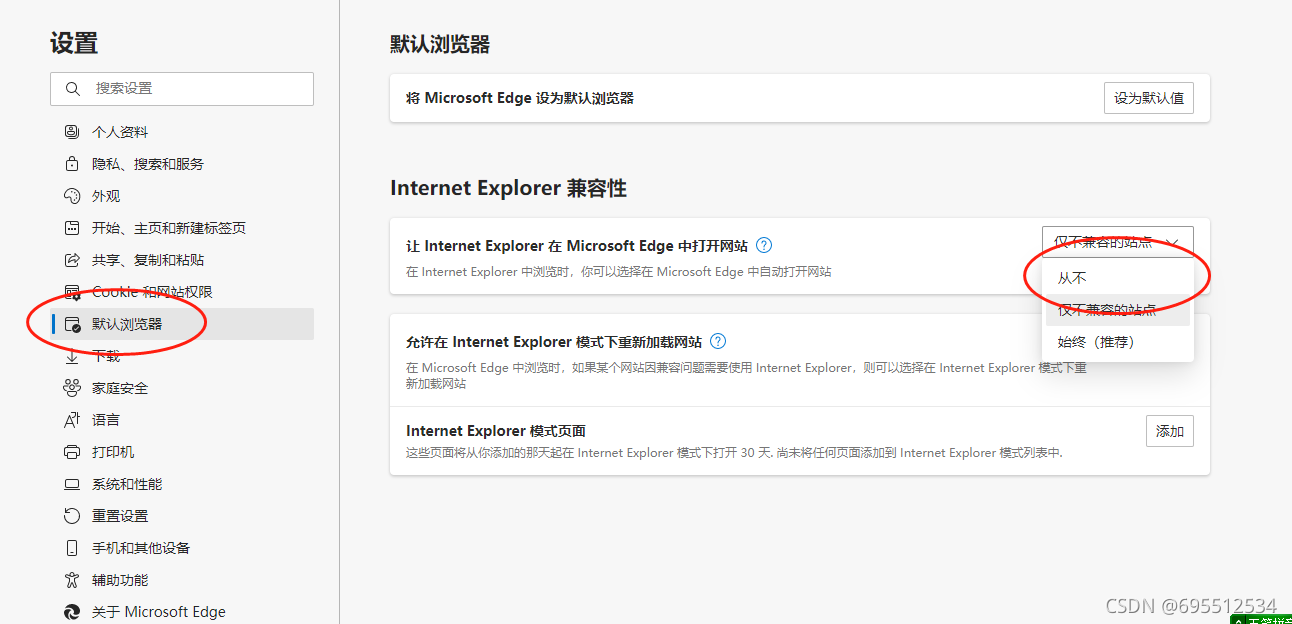Choose 仅不兼容的站点 option in the list
Viewport: 1292px width, 624px height.
(1118, 310)
